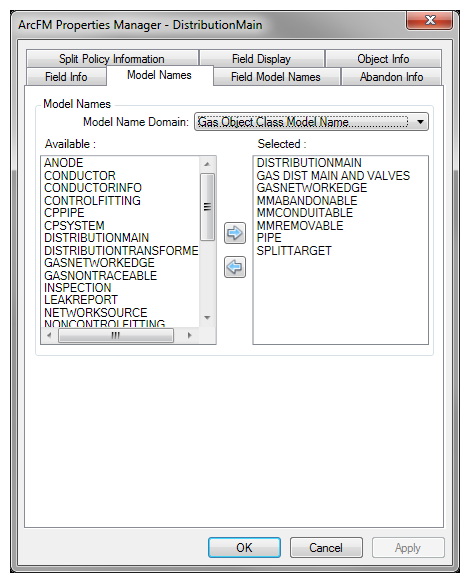Select GASNONTRACEABLE in the Available list
Image resolution: width=470 pixels, height=583 pixels.
(100, 276)
